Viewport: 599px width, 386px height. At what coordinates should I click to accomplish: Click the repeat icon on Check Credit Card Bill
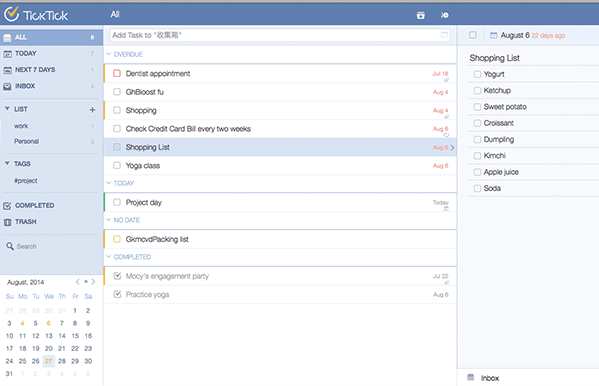[446, 135]
